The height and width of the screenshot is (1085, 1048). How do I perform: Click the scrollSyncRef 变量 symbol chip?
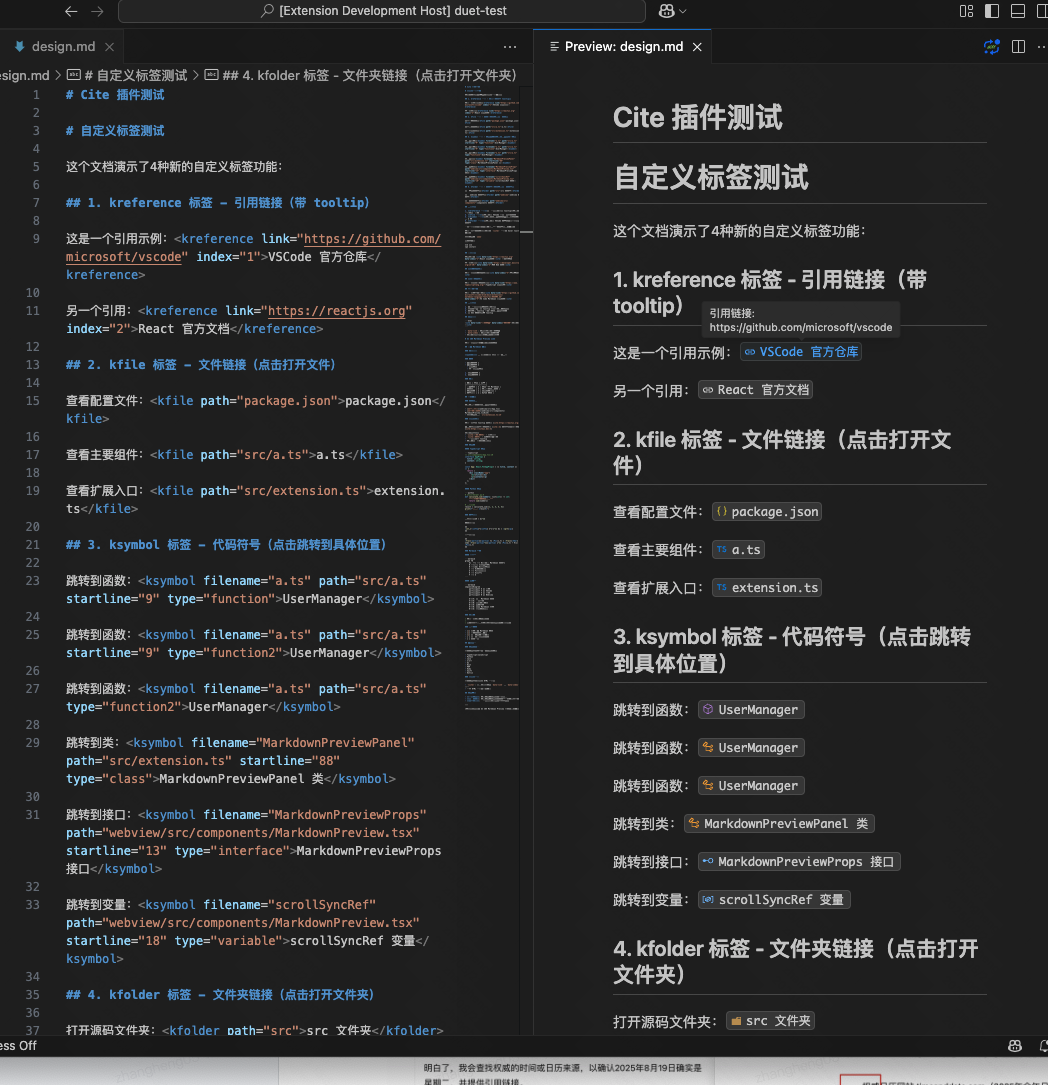773,900
